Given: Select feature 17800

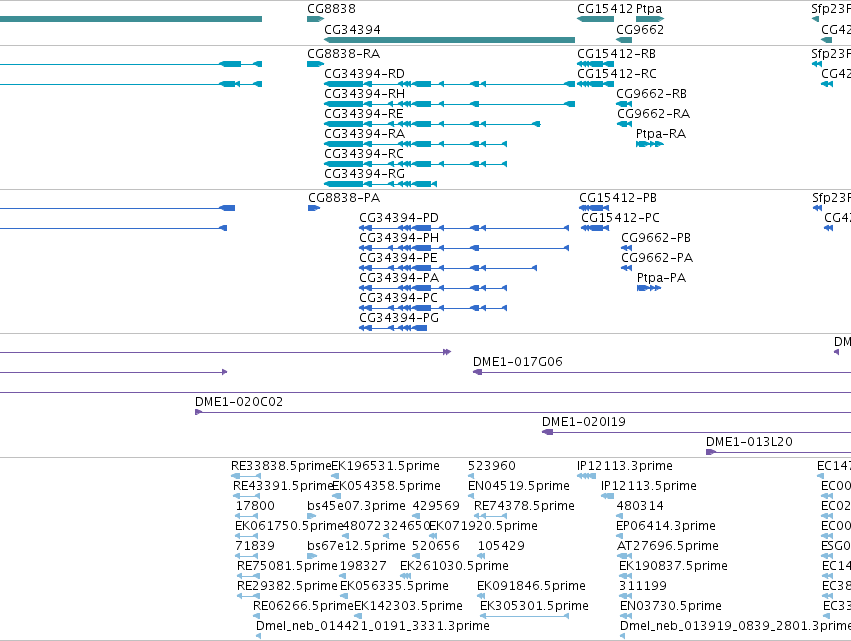Looking at the screenshot, I should click(x=255, y=506).
